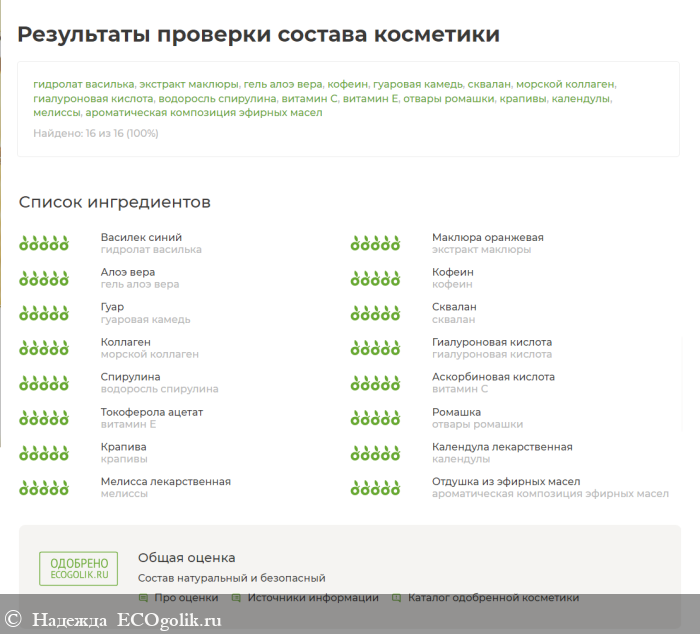Screen dimensions: 700x634
Task: Click rating leaves icon beside Маклюра оранжевая
Action: [x=375, y=243]
